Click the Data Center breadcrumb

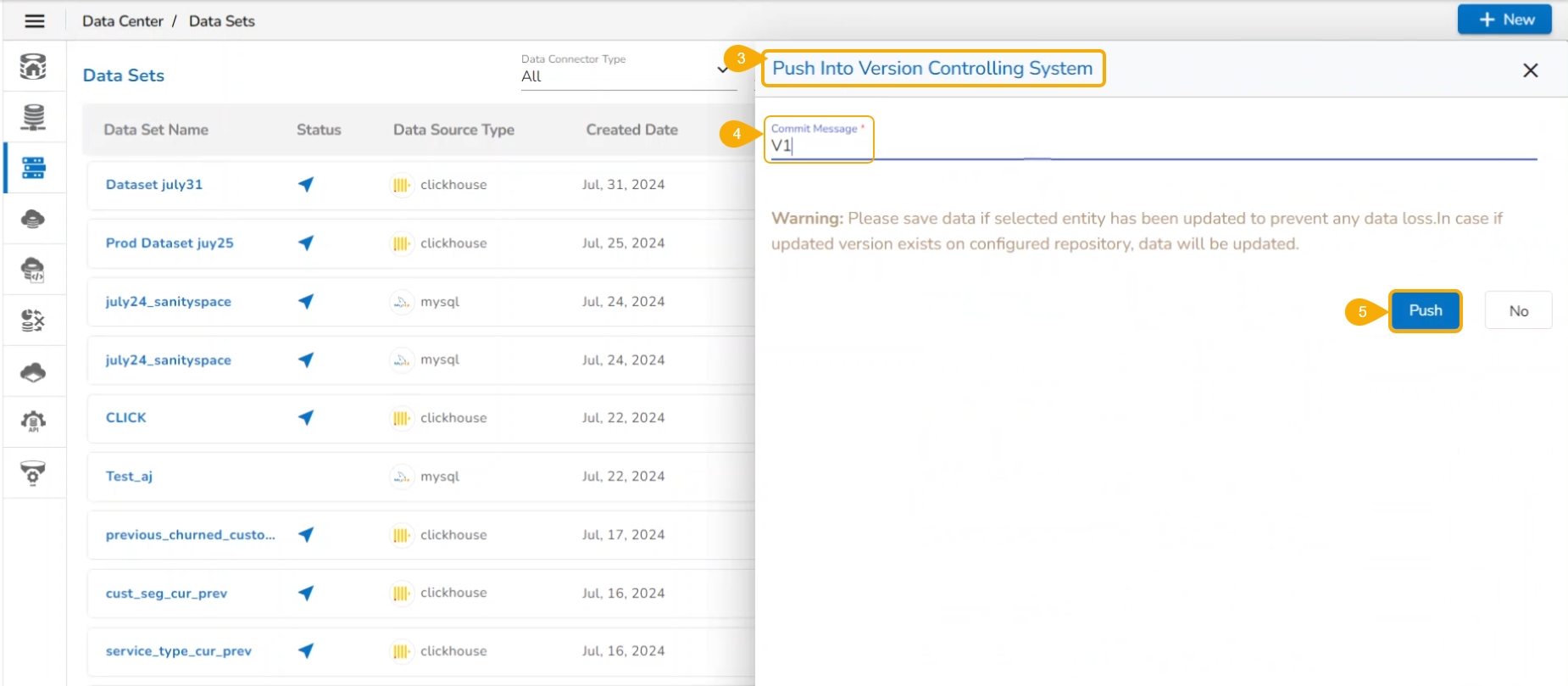coord(123,21)
